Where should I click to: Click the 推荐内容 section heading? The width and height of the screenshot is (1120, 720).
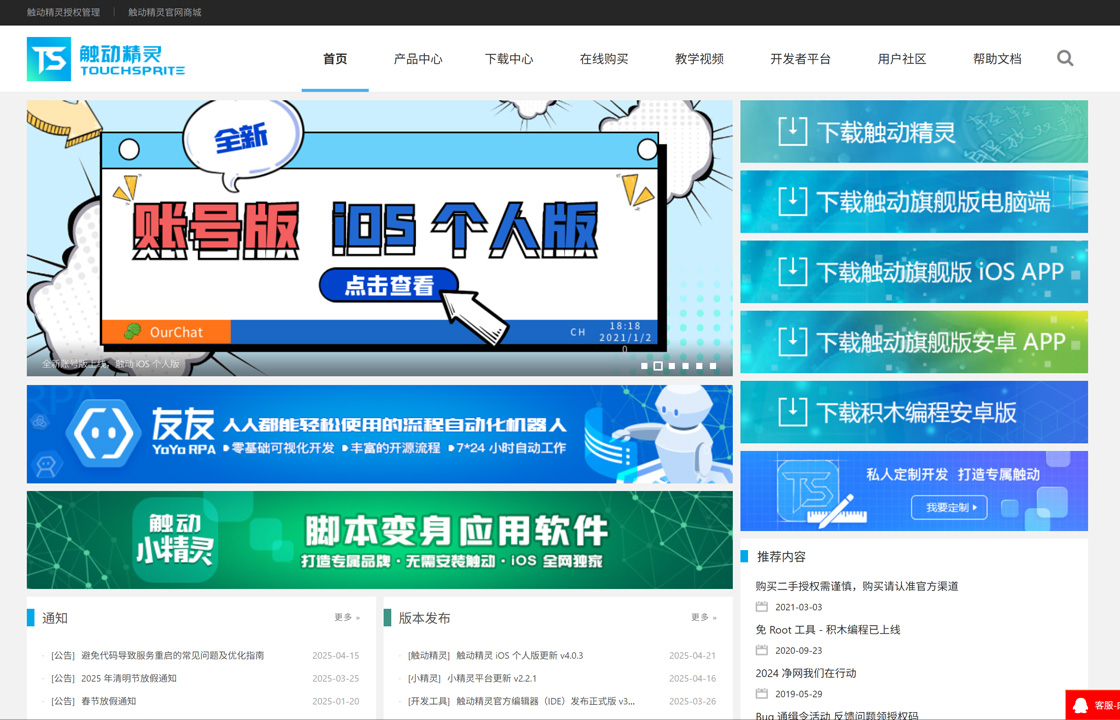781,556
